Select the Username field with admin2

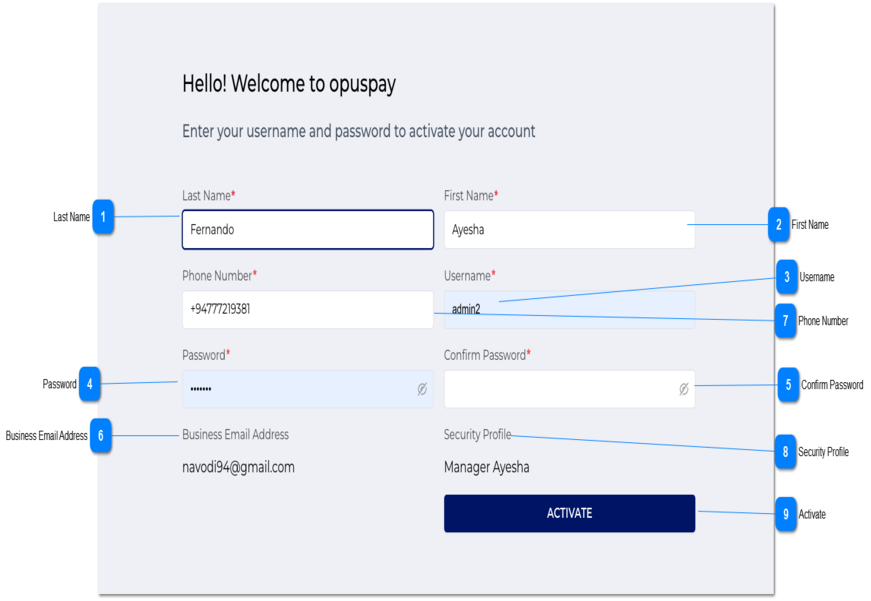coord(568,309)
